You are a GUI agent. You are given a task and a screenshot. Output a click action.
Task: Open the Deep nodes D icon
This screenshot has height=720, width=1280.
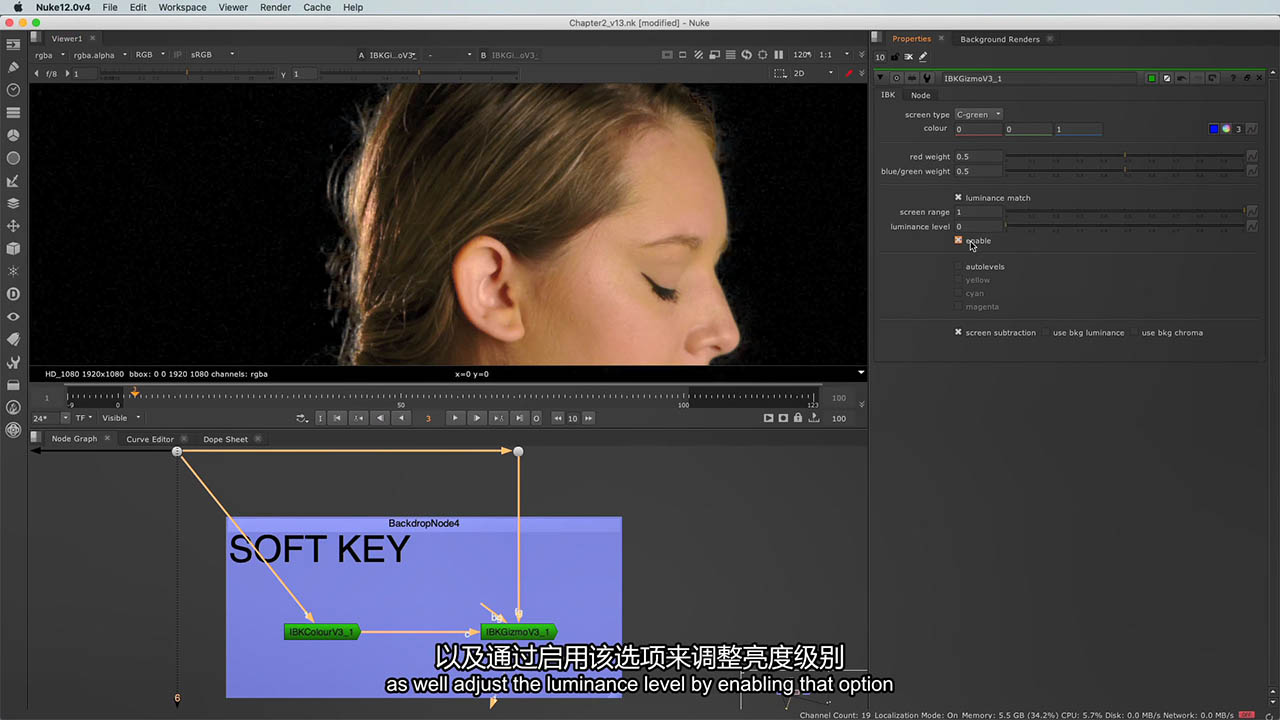[14, 294]
